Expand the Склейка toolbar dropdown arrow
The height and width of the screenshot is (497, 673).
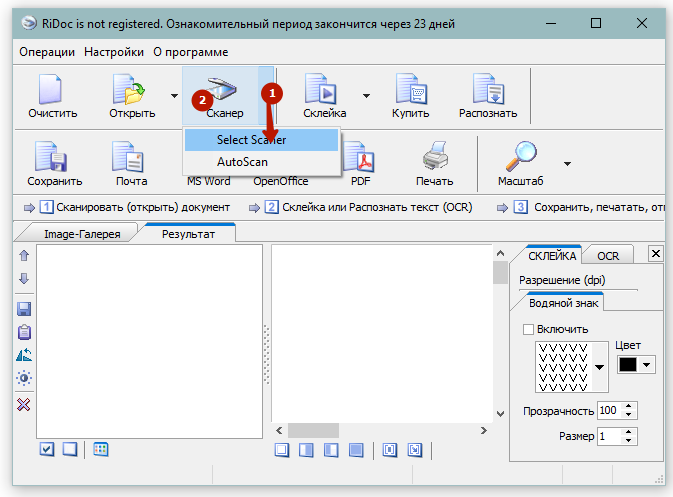click(x=366, y=96)
